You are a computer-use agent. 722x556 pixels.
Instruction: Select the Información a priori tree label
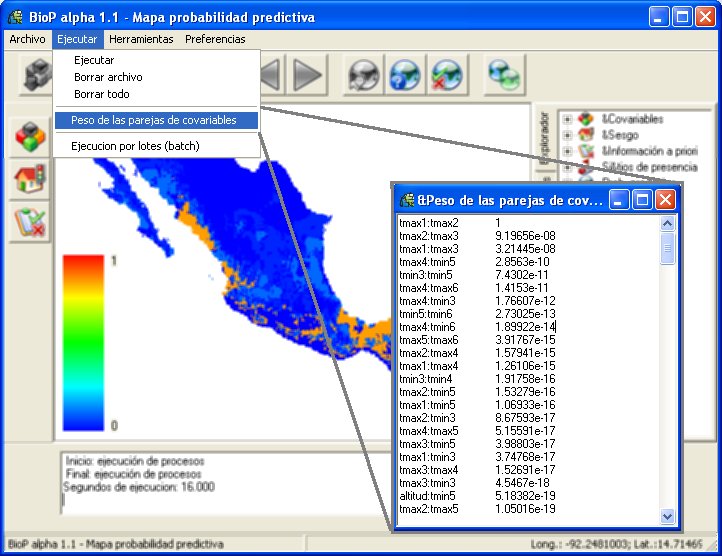pos(650,151)
